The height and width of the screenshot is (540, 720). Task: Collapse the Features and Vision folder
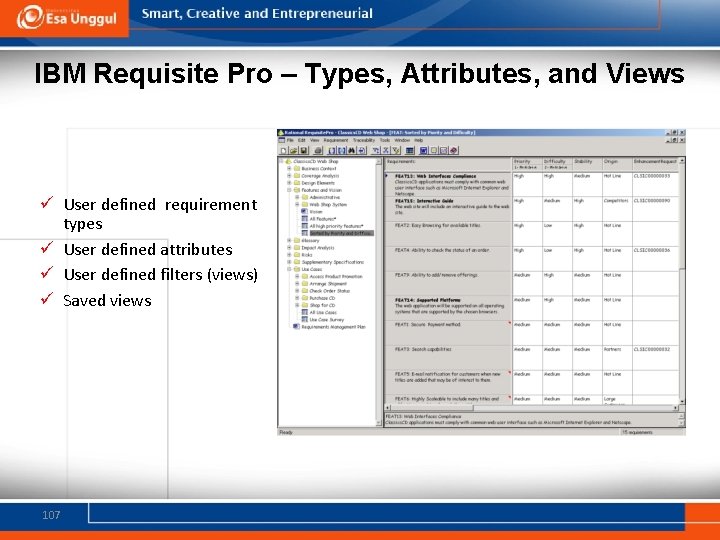[x=289, y=190]
